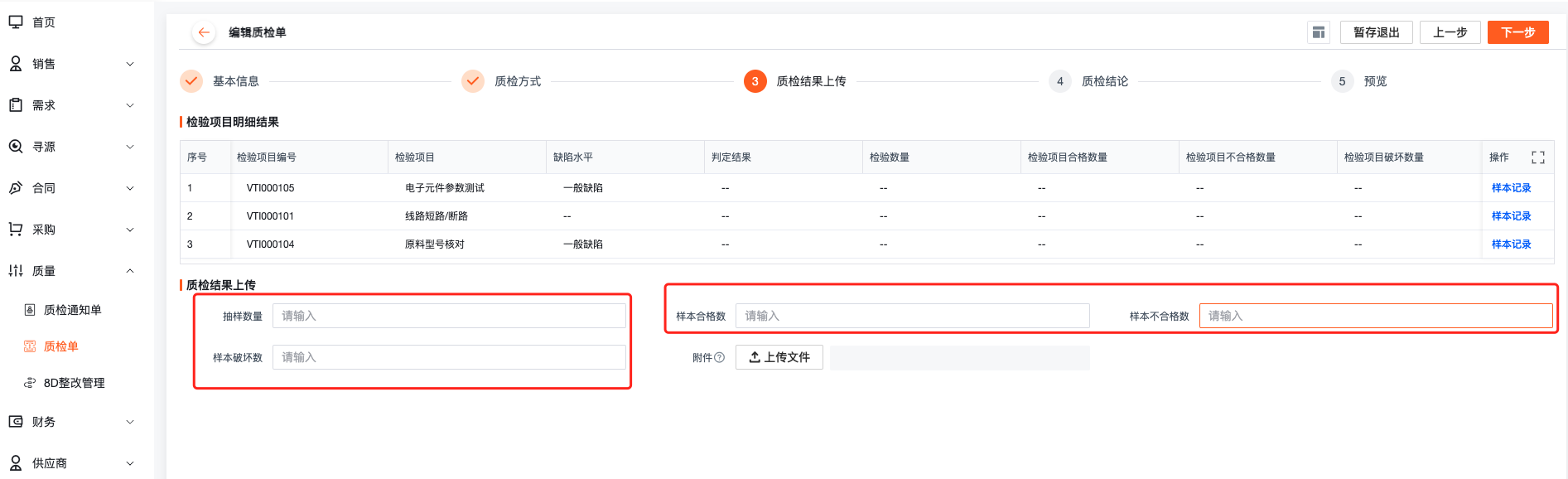Expand the 供应商 menu chevron
Image resolution: width=1568 pixels, height=479 pixels.
pos(130,463)
